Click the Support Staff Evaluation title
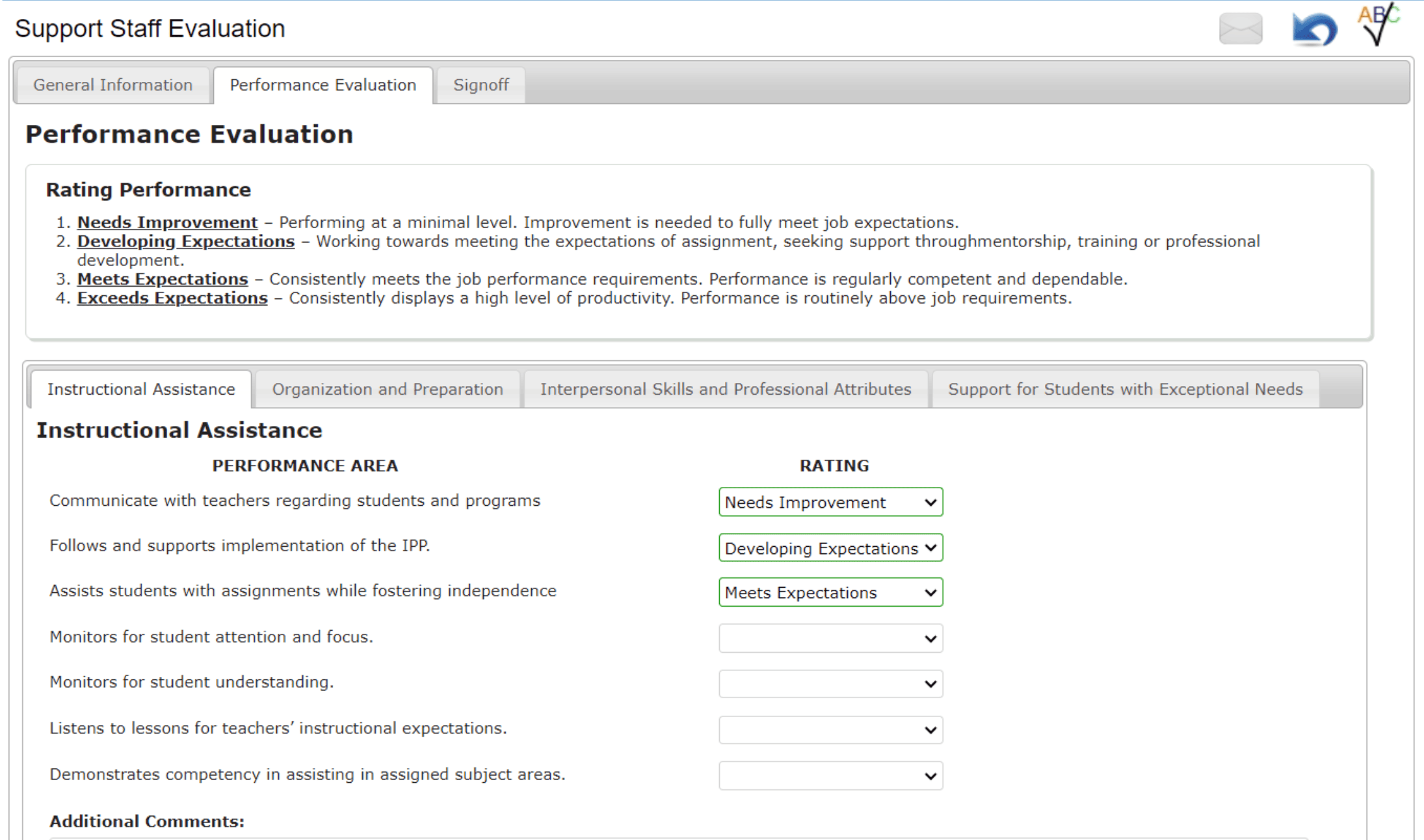 click(150, 29)
